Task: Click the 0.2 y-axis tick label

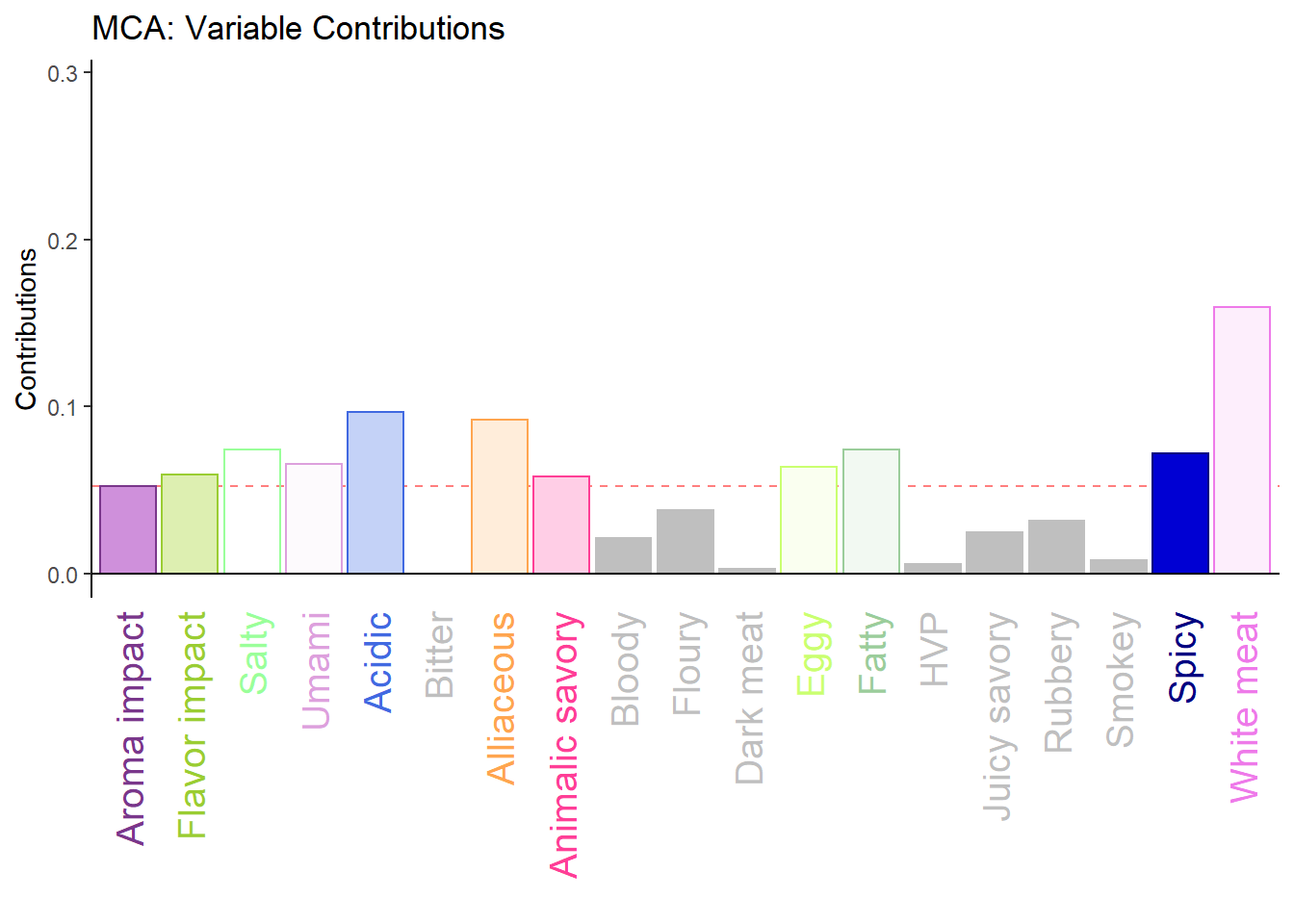Action: click(x=63, y=241)
